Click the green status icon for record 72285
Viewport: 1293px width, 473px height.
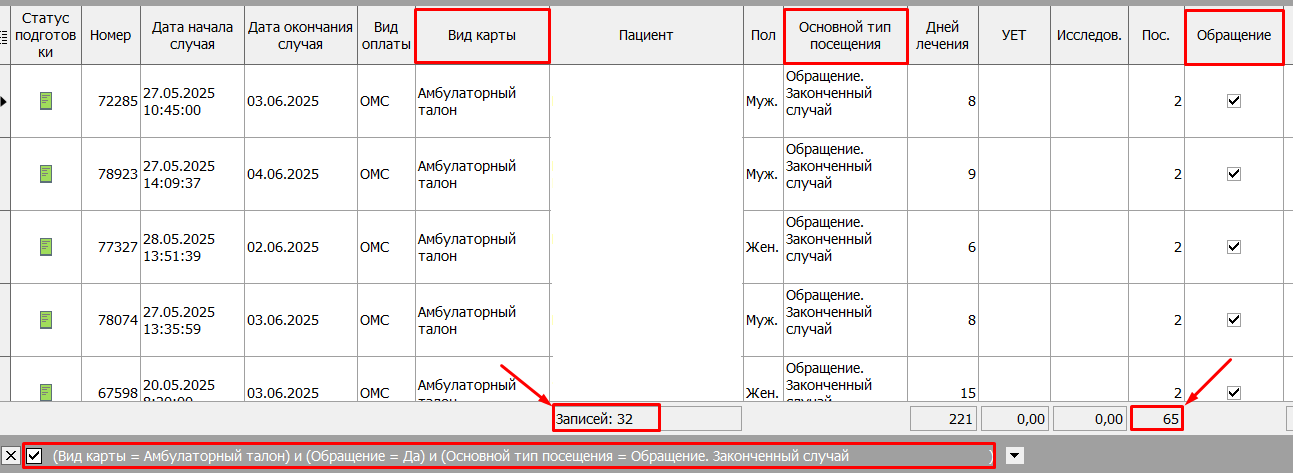point(45,101)
